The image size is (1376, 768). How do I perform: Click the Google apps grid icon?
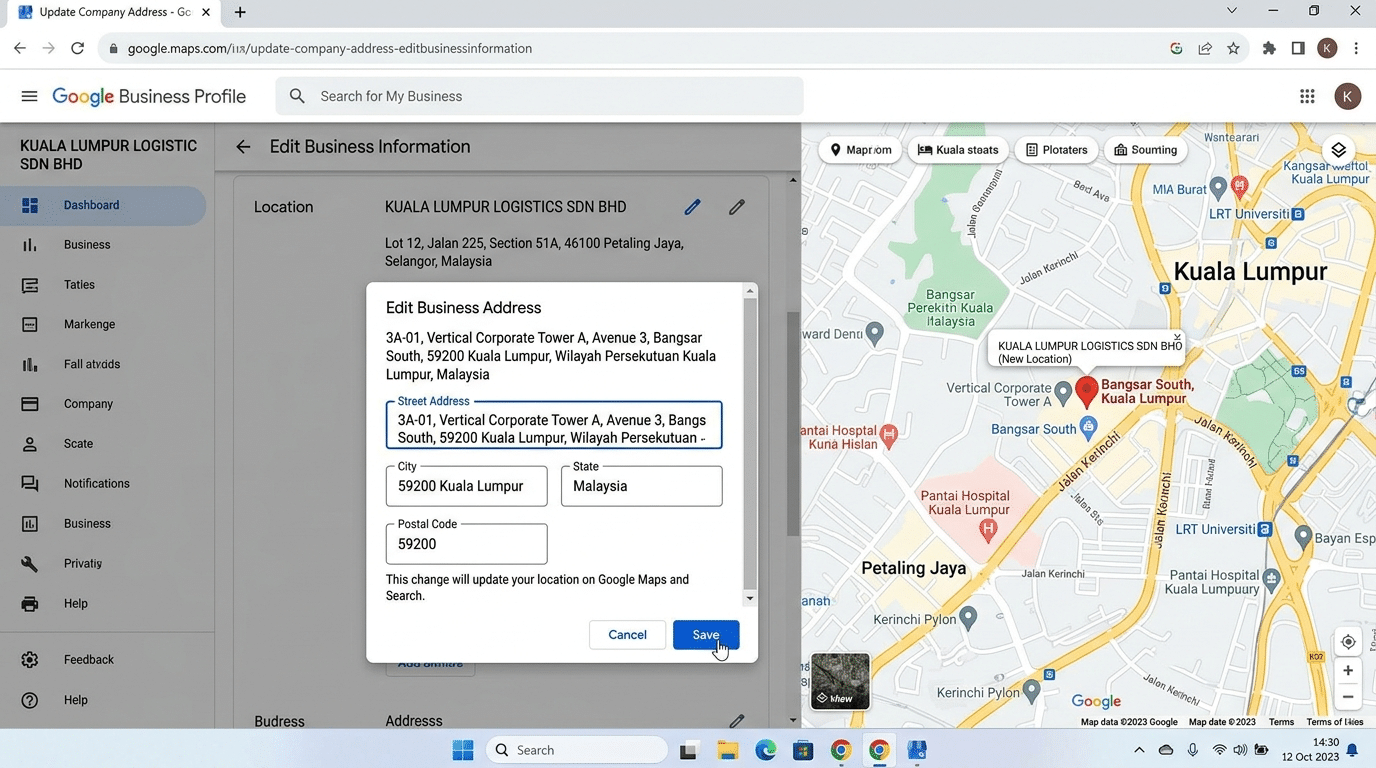[x=1307, y=96]
